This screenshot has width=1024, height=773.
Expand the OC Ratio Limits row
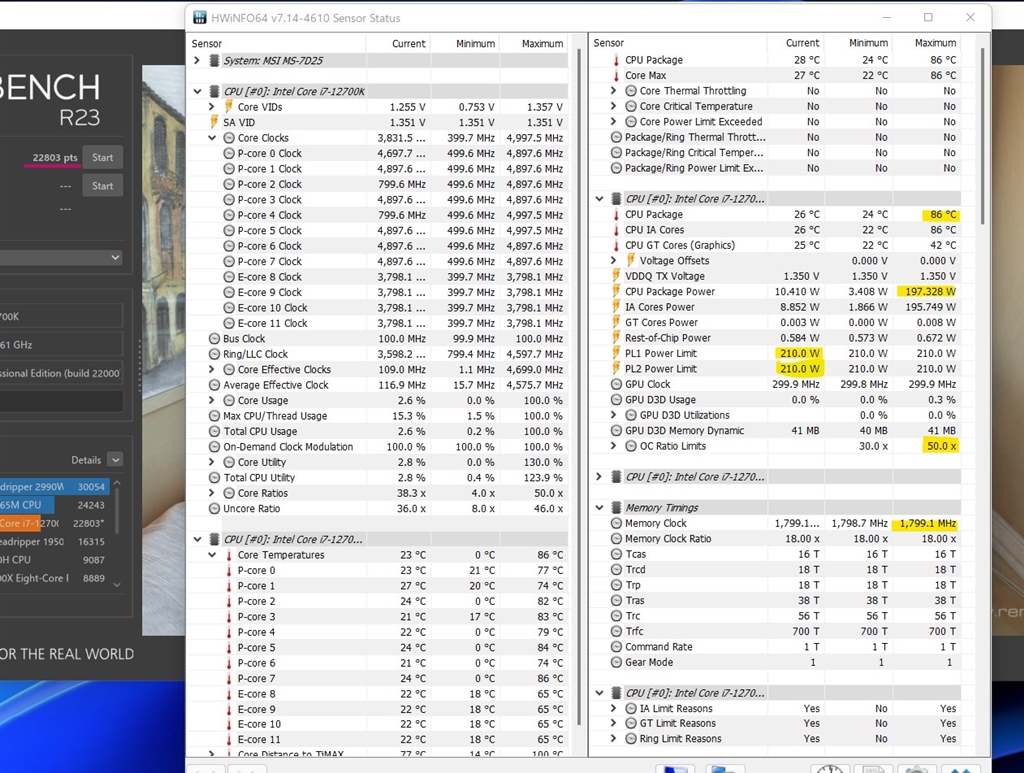(613, 446)
